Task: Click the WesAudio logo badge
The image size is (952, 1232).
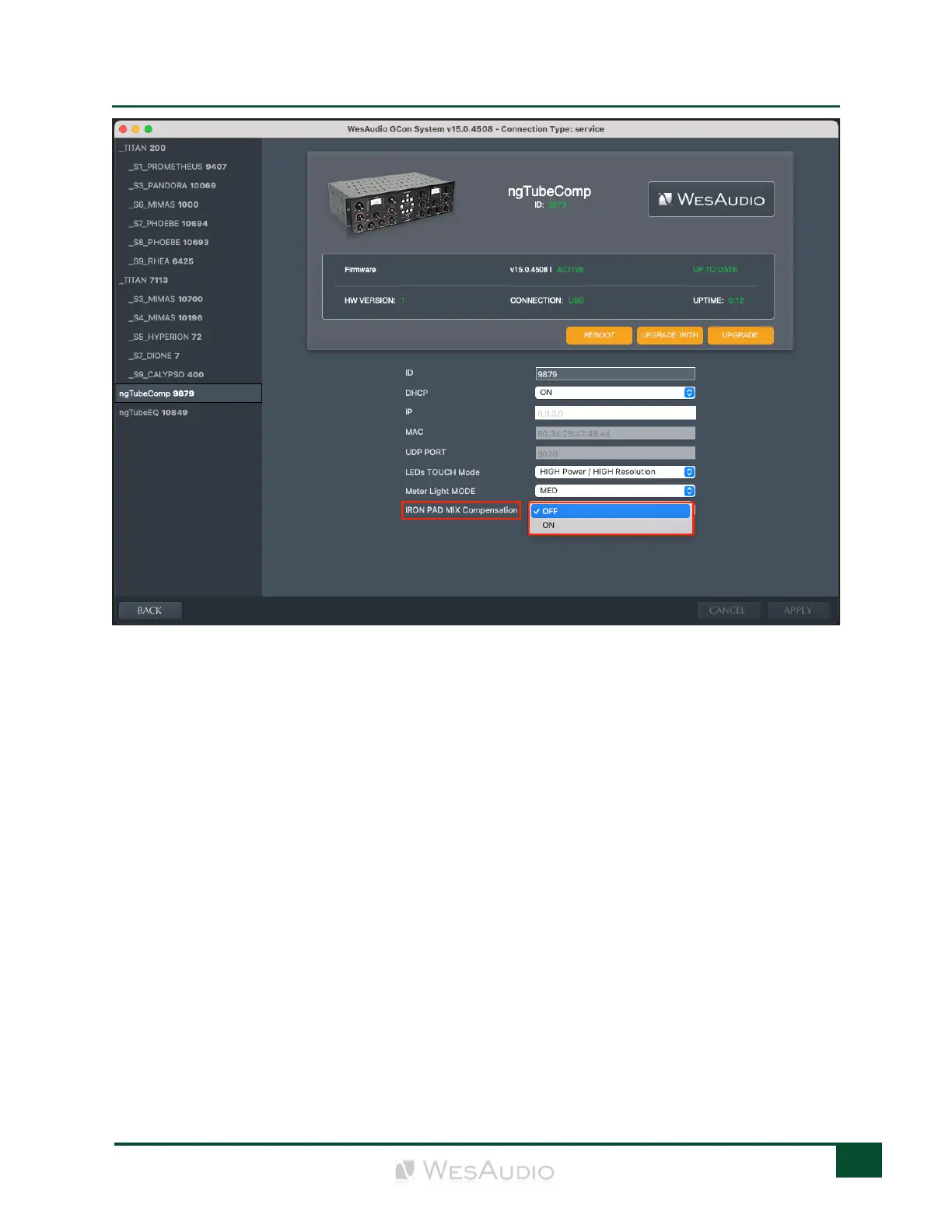Action: coord(710,199)
